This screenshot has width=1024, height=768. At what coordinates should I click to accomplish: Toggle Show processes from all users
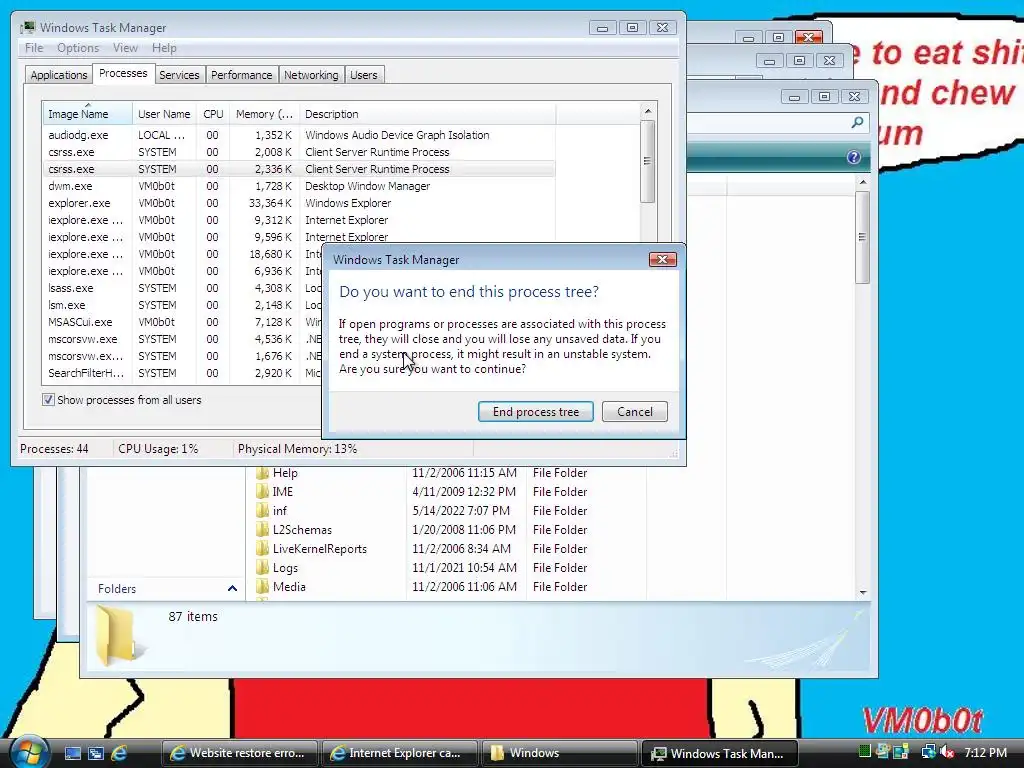point(48,400)
